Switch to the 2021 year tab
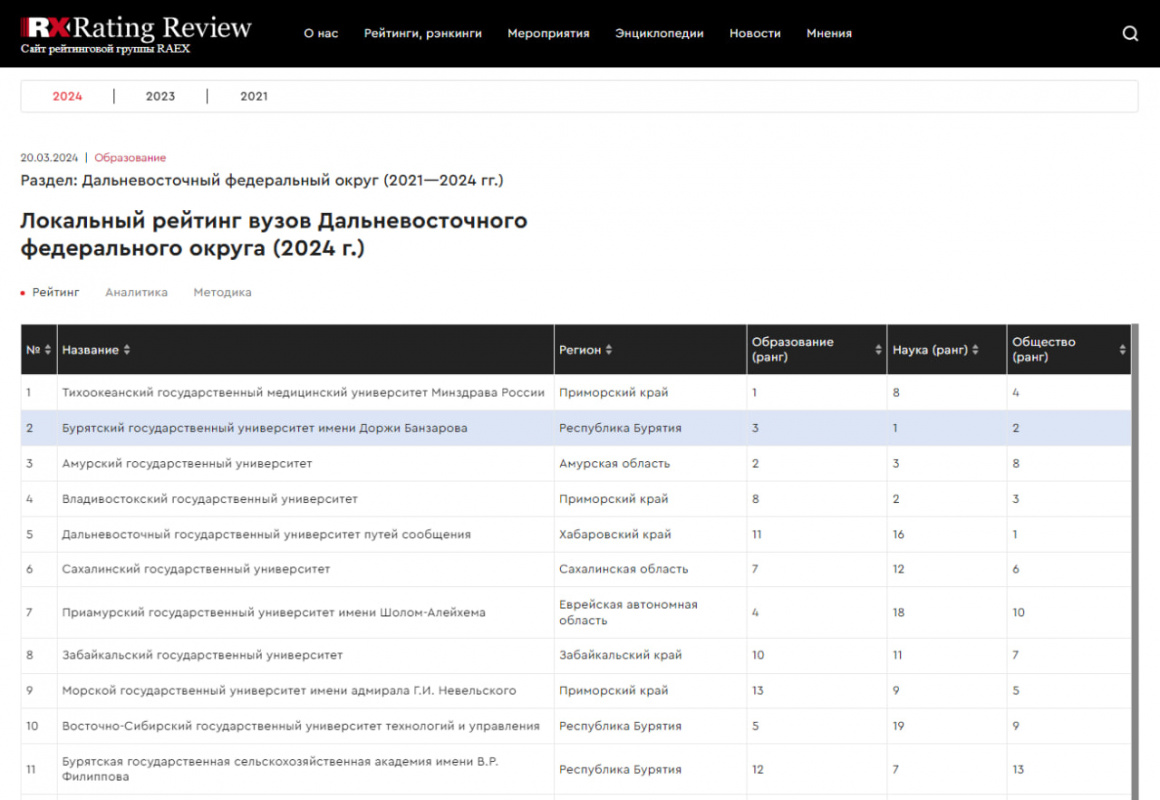 (x=254, y=97)
